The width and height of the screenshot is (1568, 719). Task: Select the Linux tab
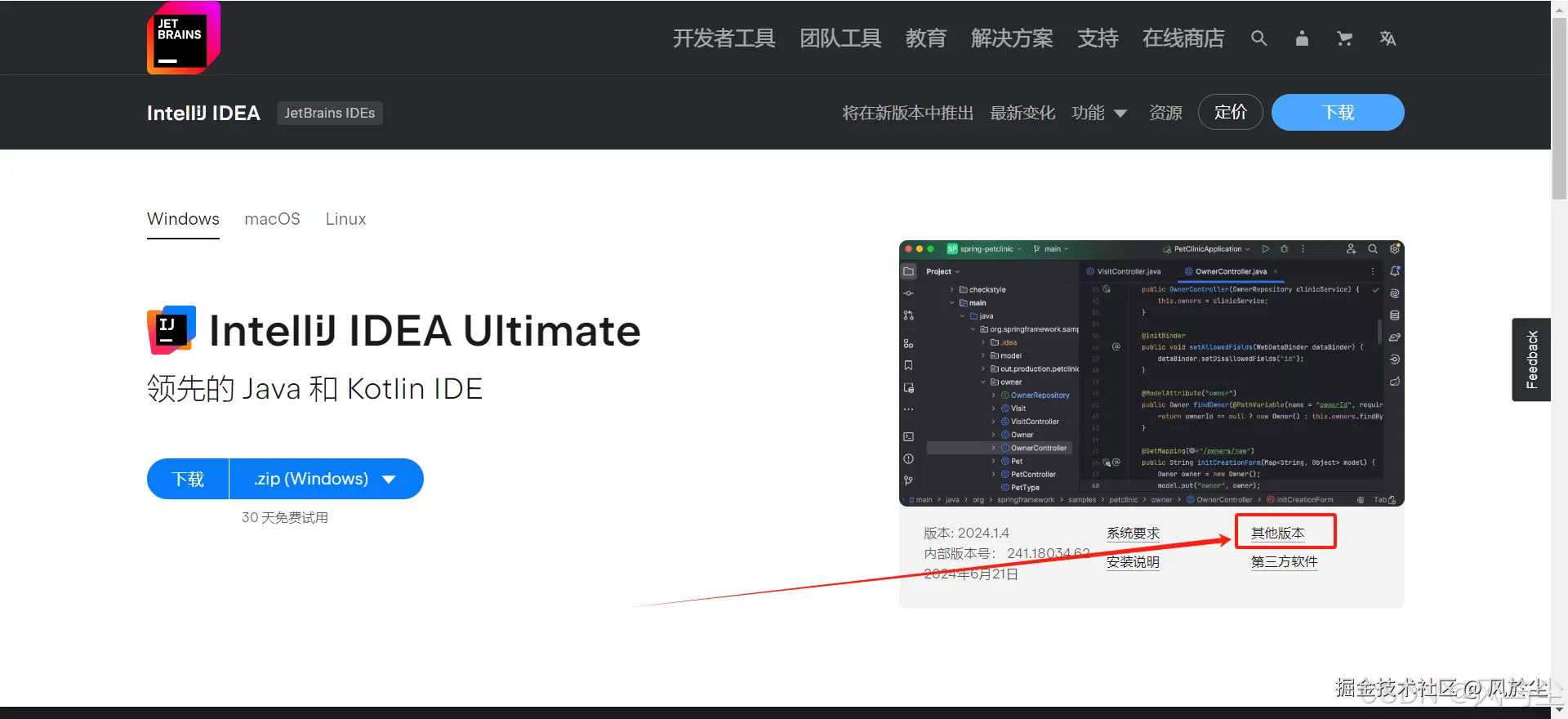click(x=345, y=219)
